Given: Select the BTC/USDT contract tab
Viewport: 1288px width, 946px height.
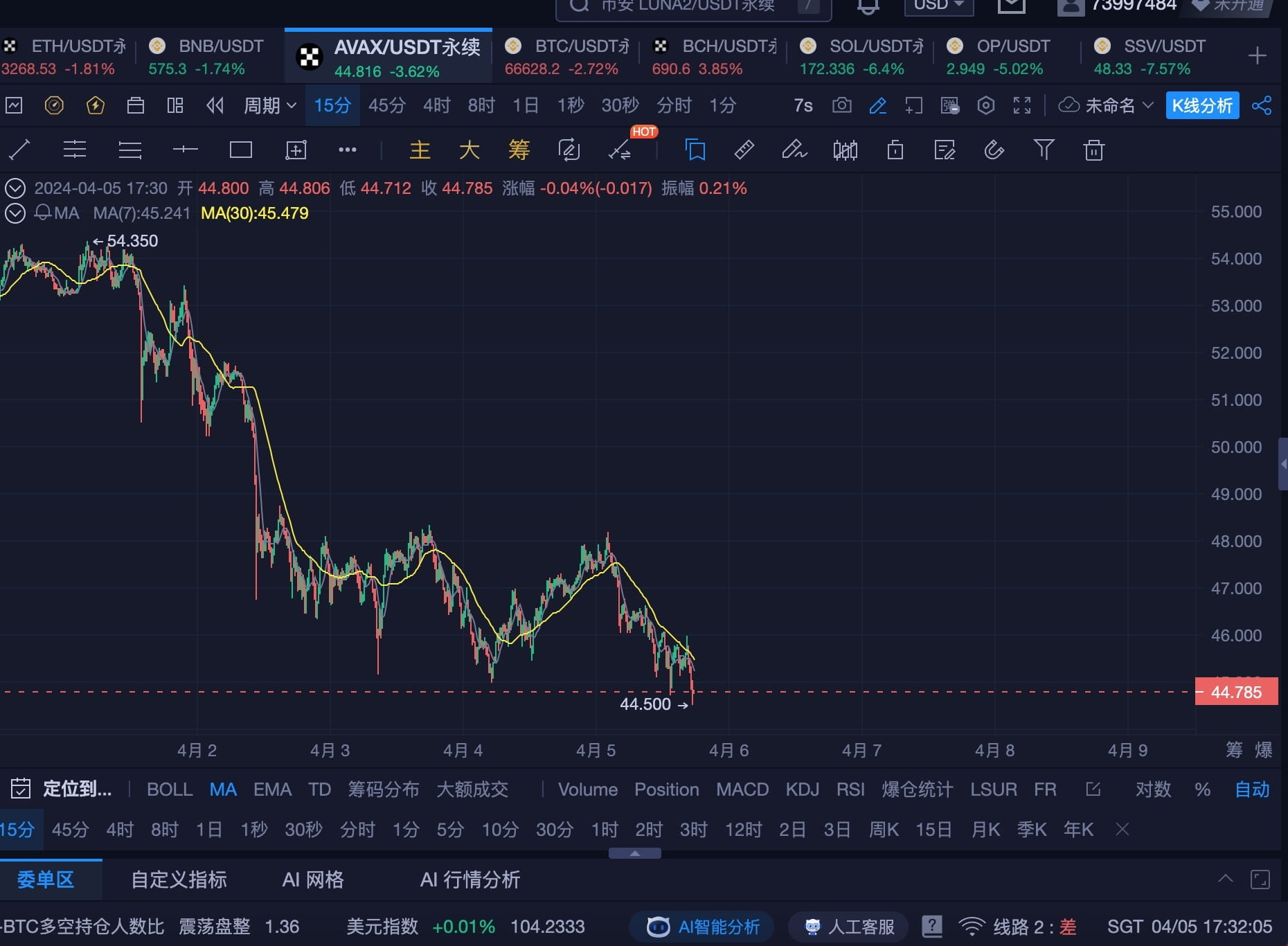Looking at the screenshot, I should point(568,55).
